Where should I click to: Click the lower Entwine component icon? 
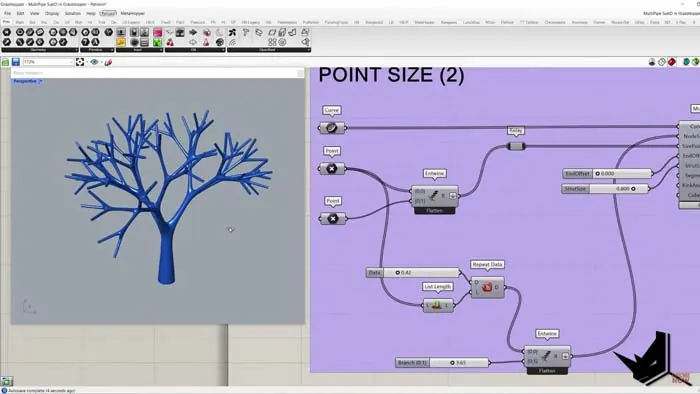pyautogui.click(x=546, y=356)
